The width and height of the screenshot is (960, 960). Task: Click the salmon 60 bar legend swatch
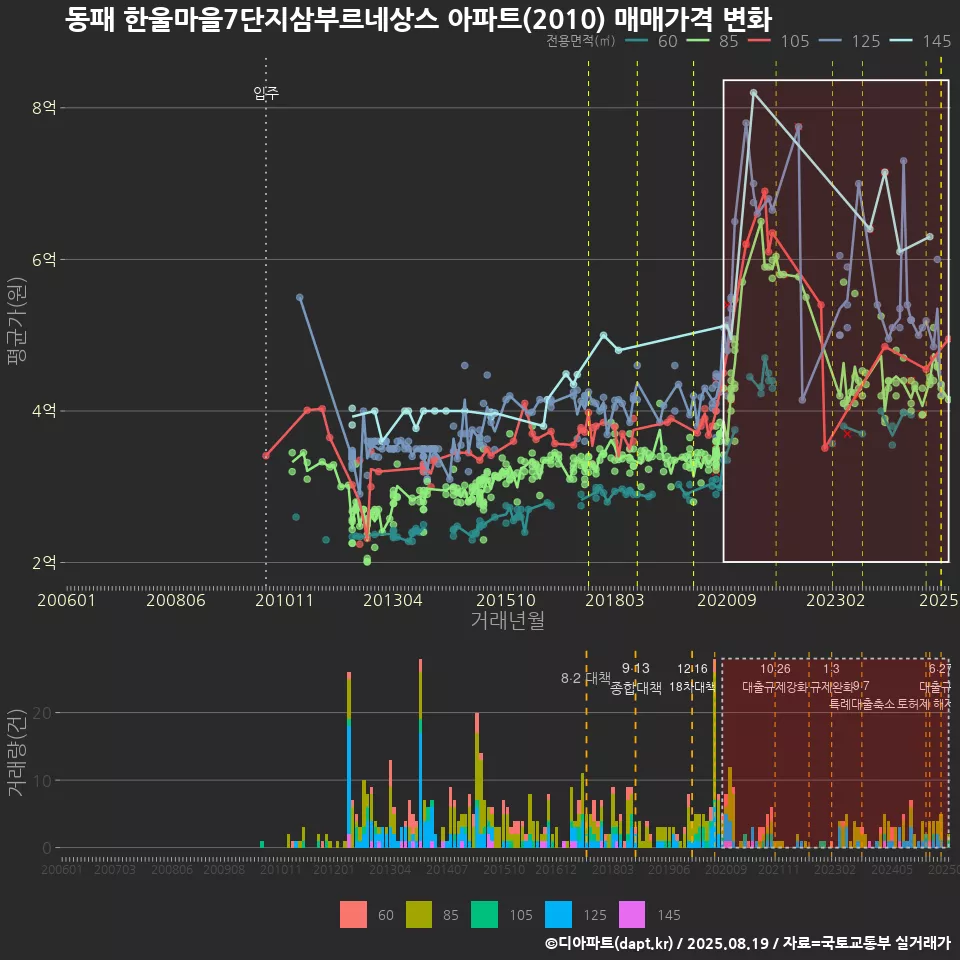(x=353, y=915)
